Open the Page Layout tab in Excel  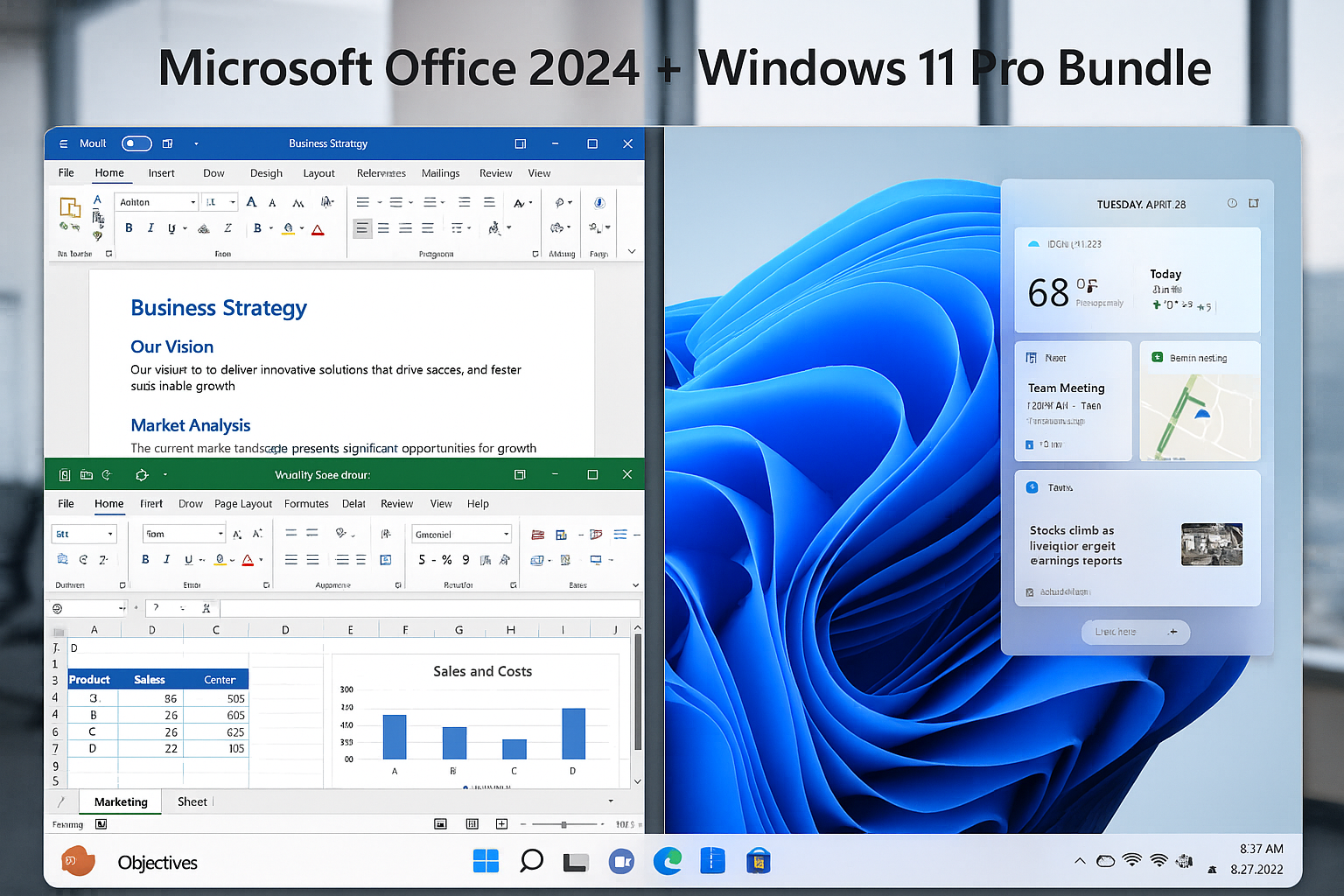coord(243,503)
